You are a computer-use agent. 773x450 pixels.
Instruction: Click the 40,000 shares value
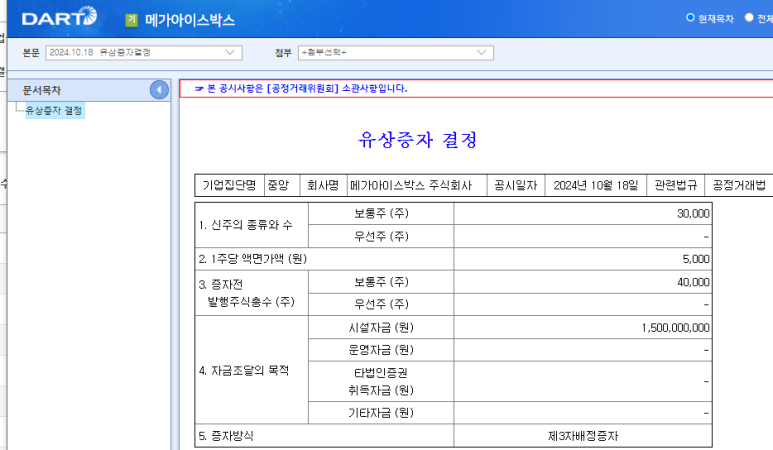click(x=693, y=282)
